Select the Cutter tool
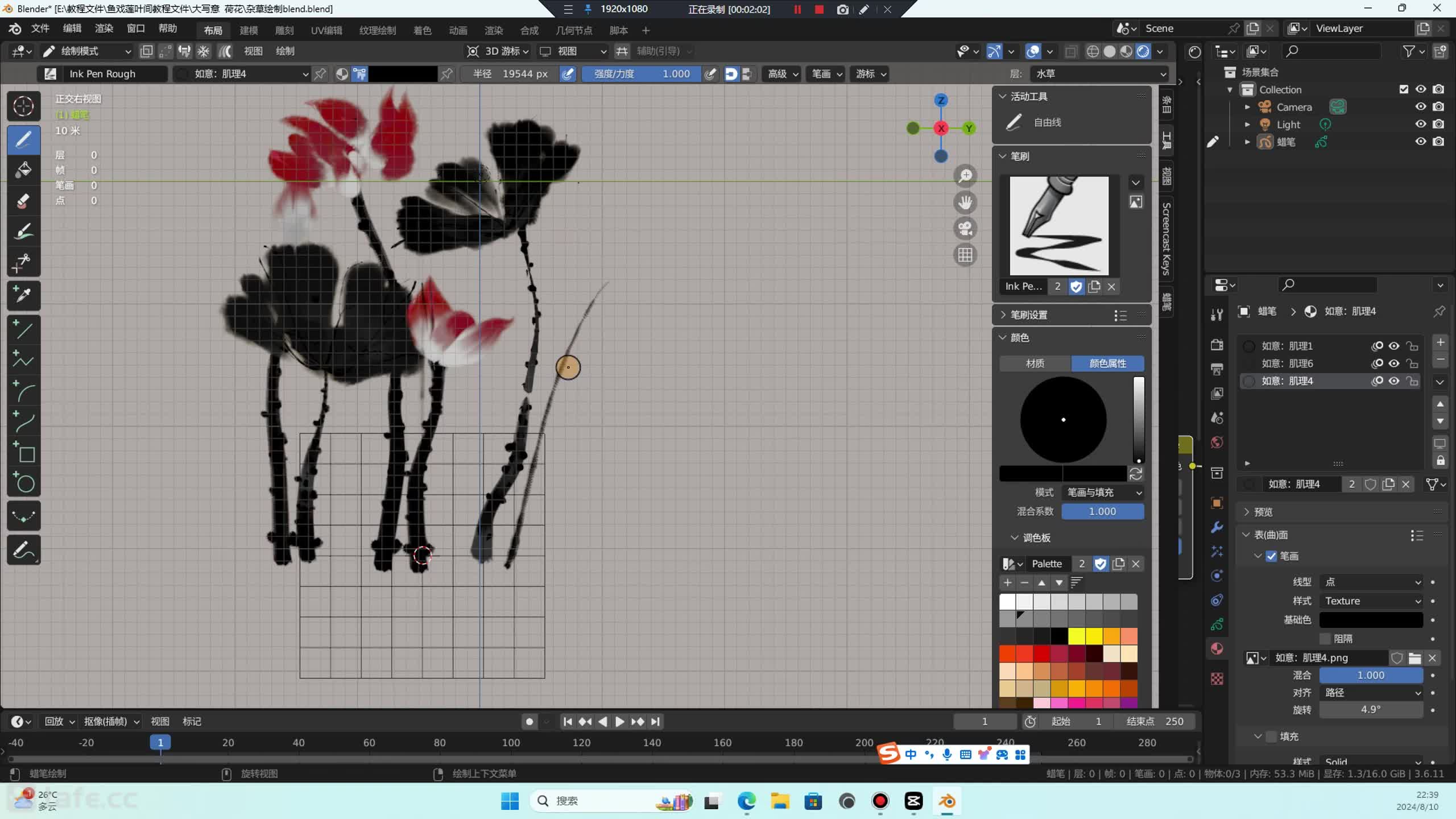This screenshot has width=1456, height=819. [x=23, y=262]
